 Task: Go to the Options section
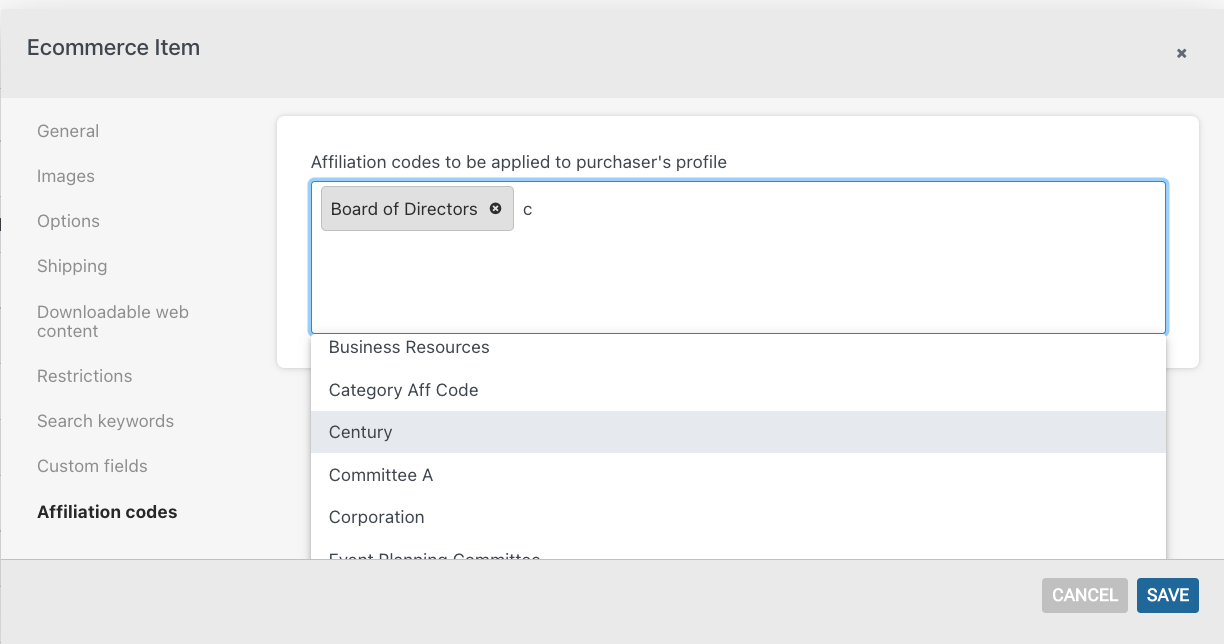pos(68,221)
